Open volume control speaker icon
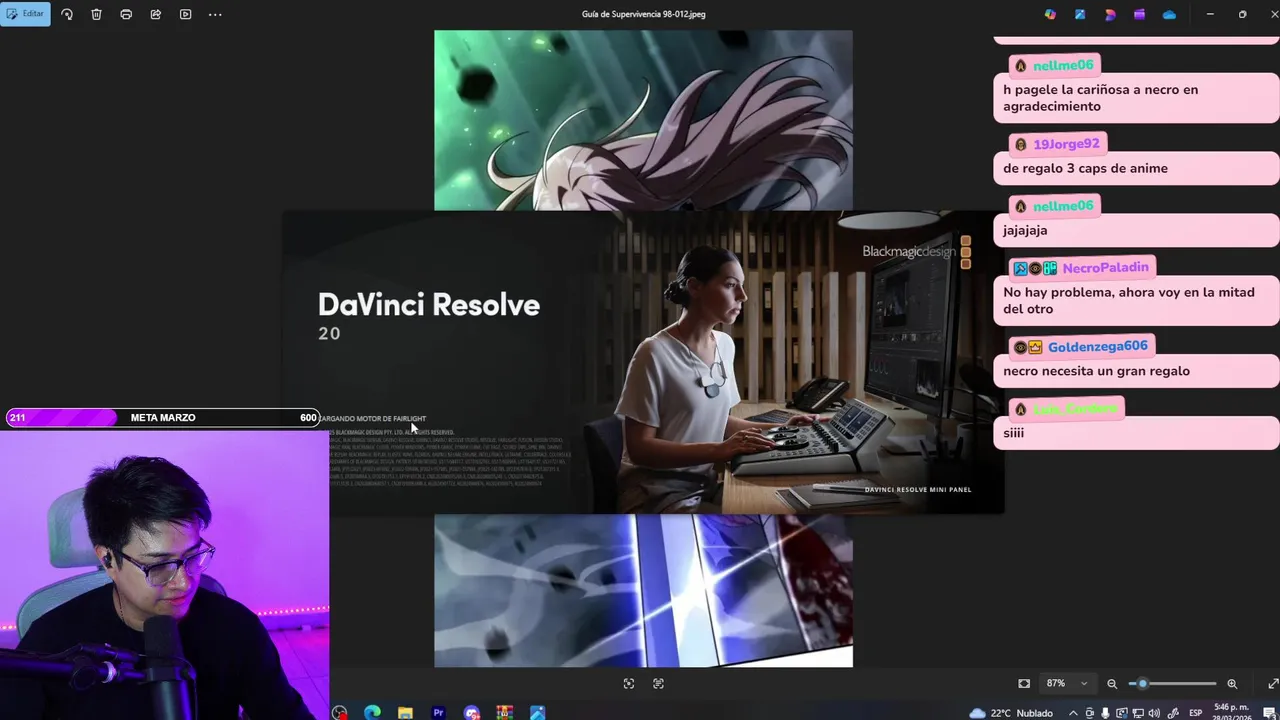Screen dimensions: 1280x720 coord(1154,713)
